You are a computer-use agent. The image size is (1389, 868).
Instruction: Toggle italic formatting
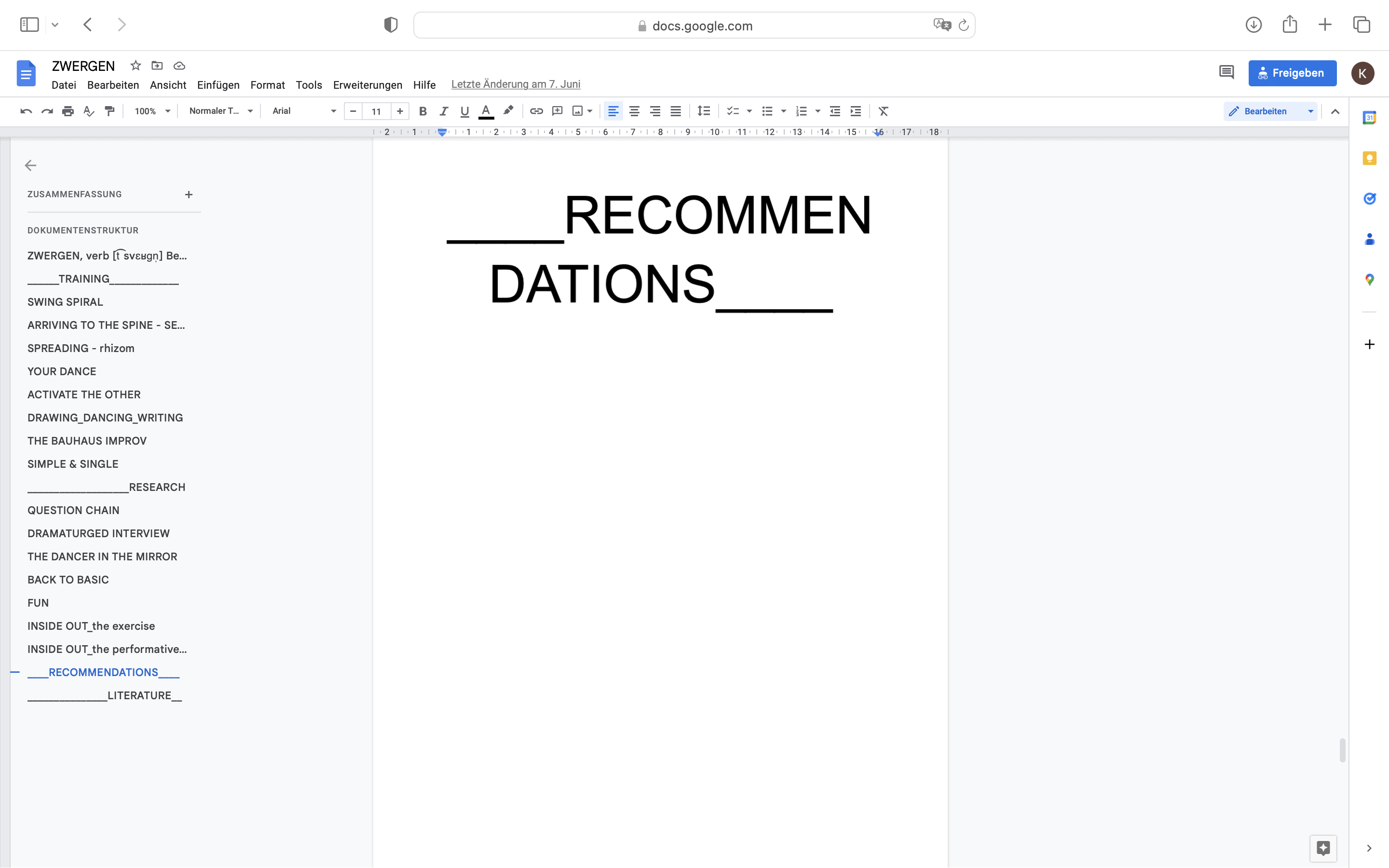coord(444,111)
